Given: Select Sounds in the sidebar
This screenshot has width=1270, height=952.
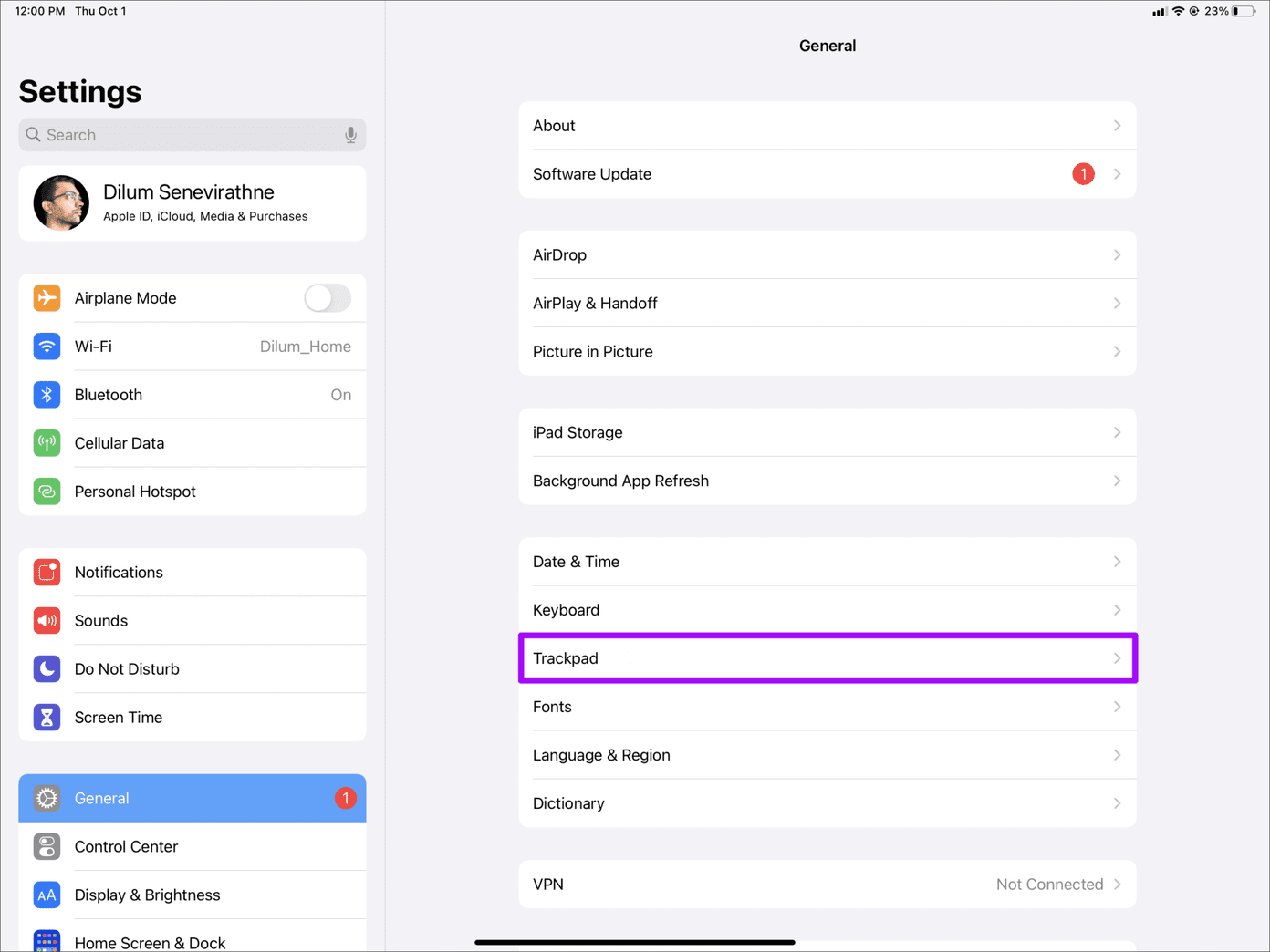Looking at the screenshot, I should [x=193, y=621].
